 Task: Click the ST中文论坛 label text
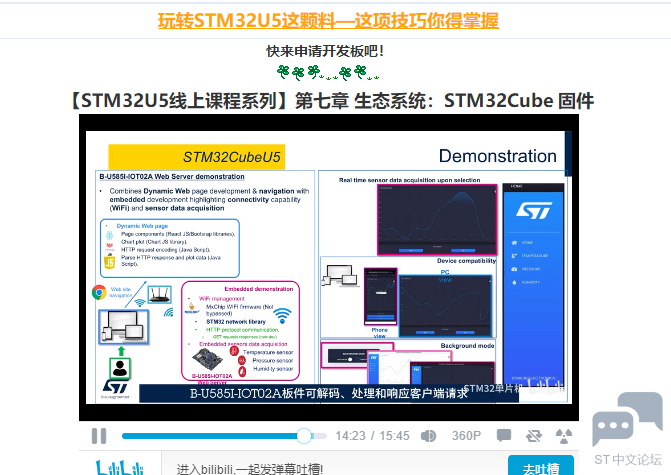pos(627,460)
